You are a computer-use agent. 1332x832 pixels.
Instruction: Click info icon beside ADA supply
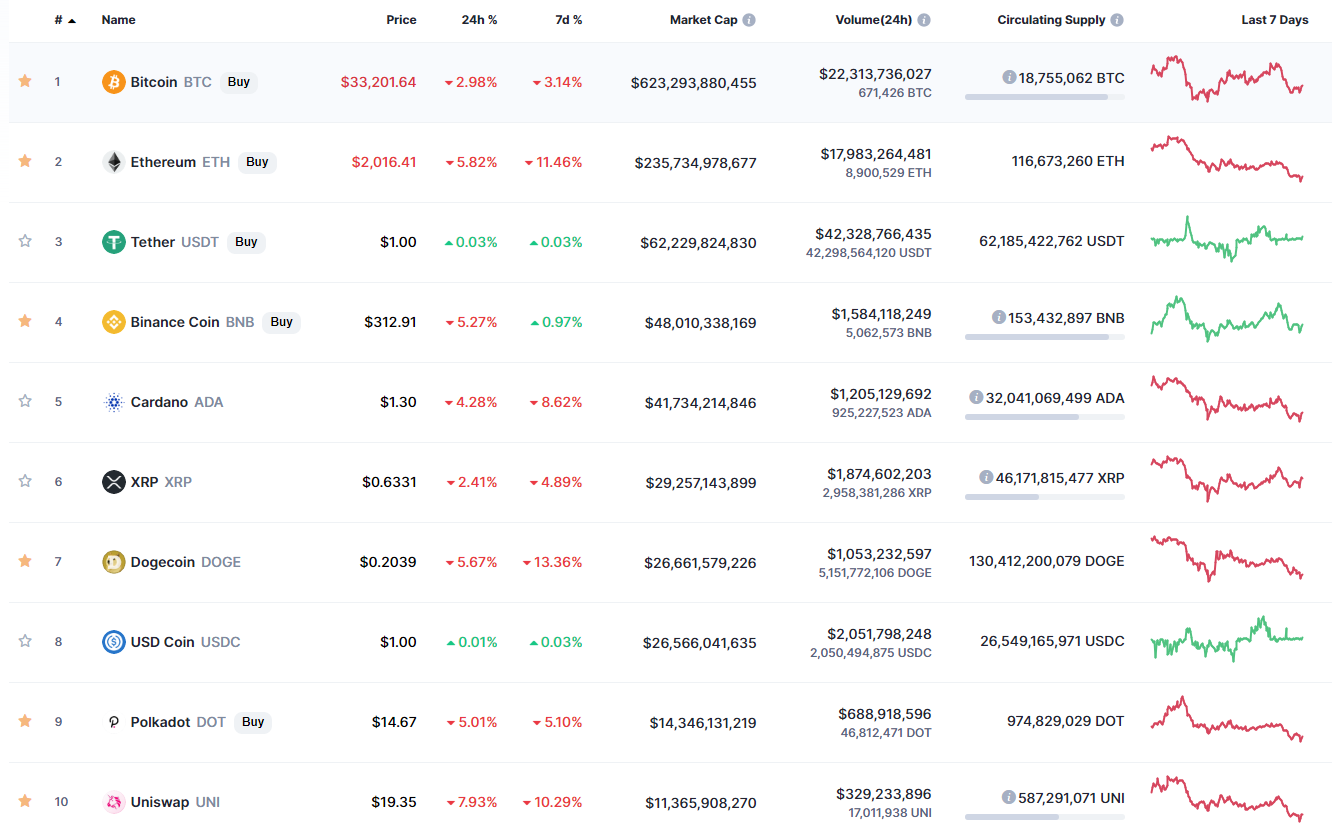click(x=976, y=398)
